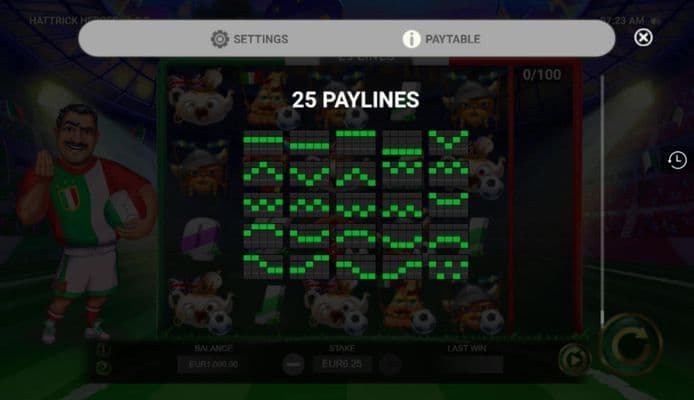Close the paylines overlay with X
This screenshot has height=400, width=694.
pos(643,38)
